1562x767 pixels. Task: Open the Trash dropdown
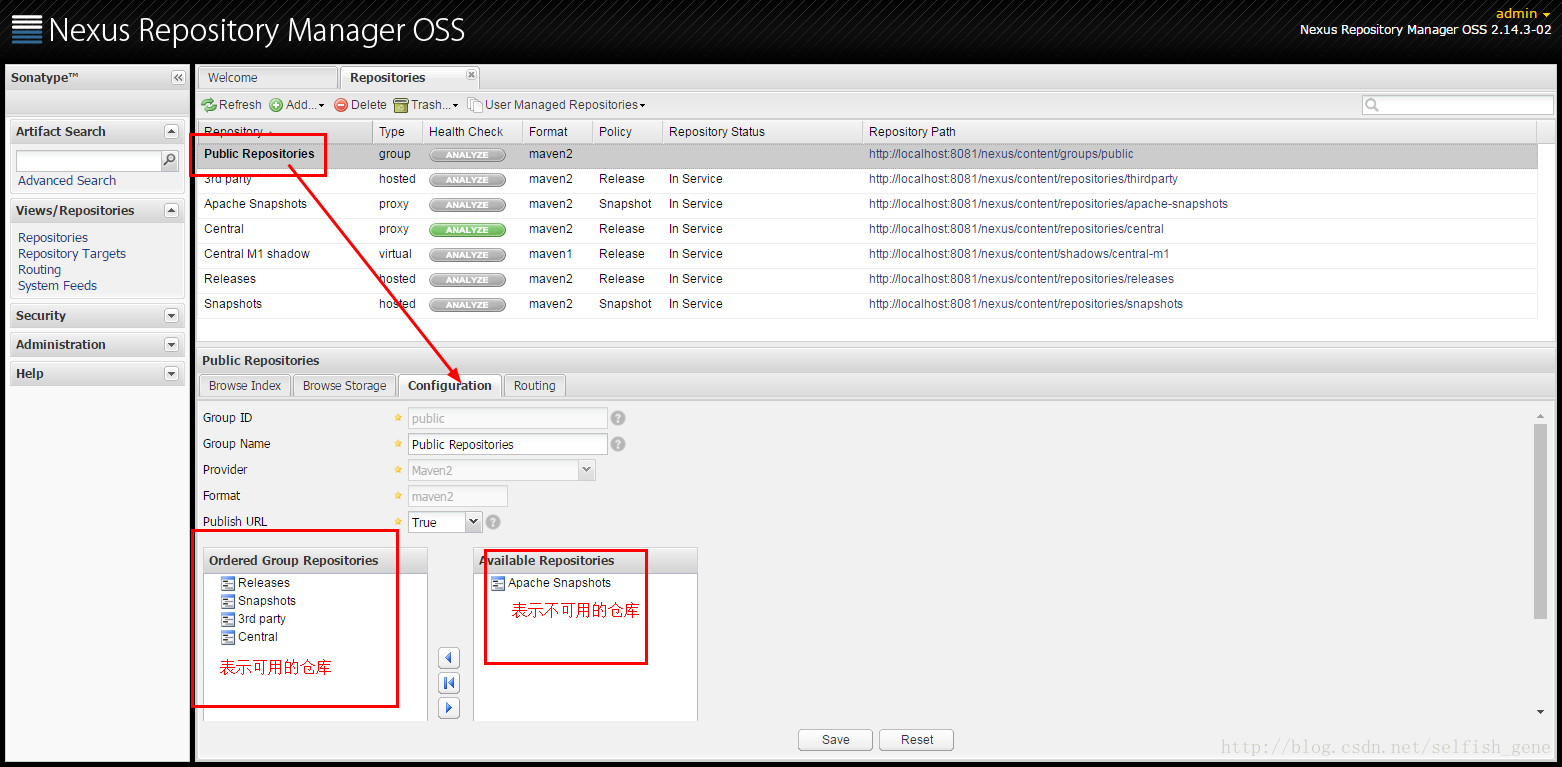pyautogui.click(x=426, y=105)
